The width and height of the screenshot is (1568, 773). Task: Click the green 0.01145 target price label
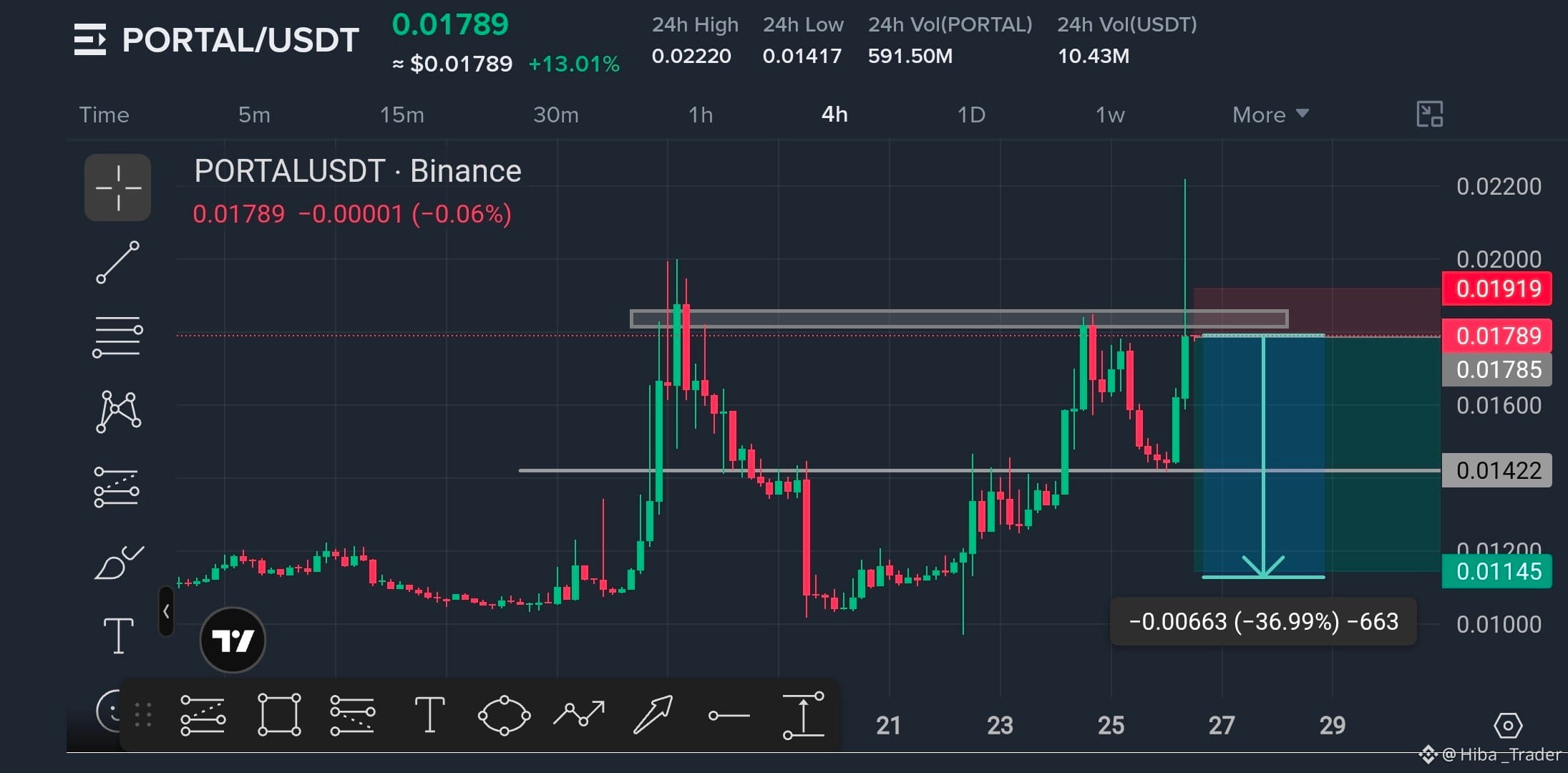(1497, 571)
